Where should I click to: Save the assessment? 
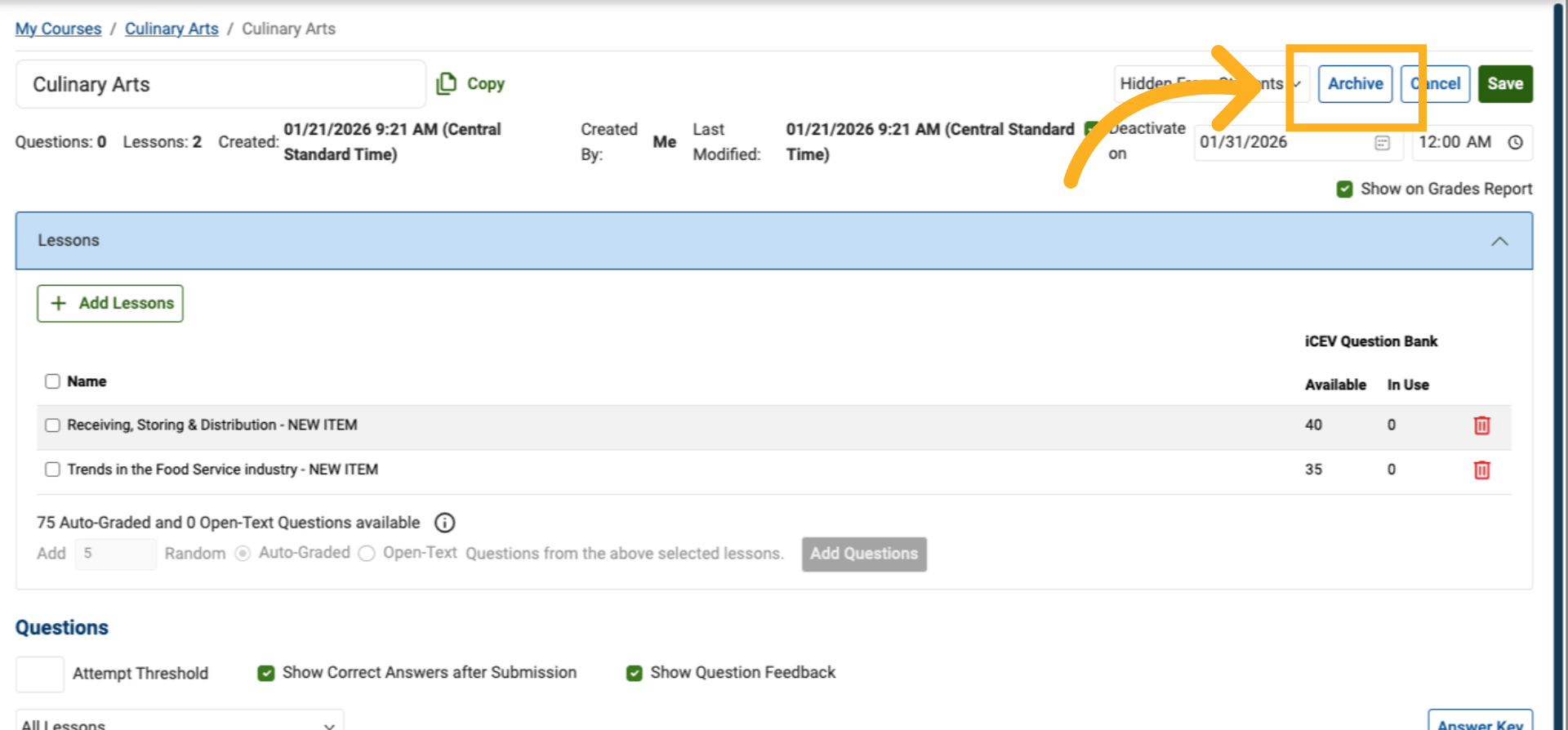tap(1505, 84)
